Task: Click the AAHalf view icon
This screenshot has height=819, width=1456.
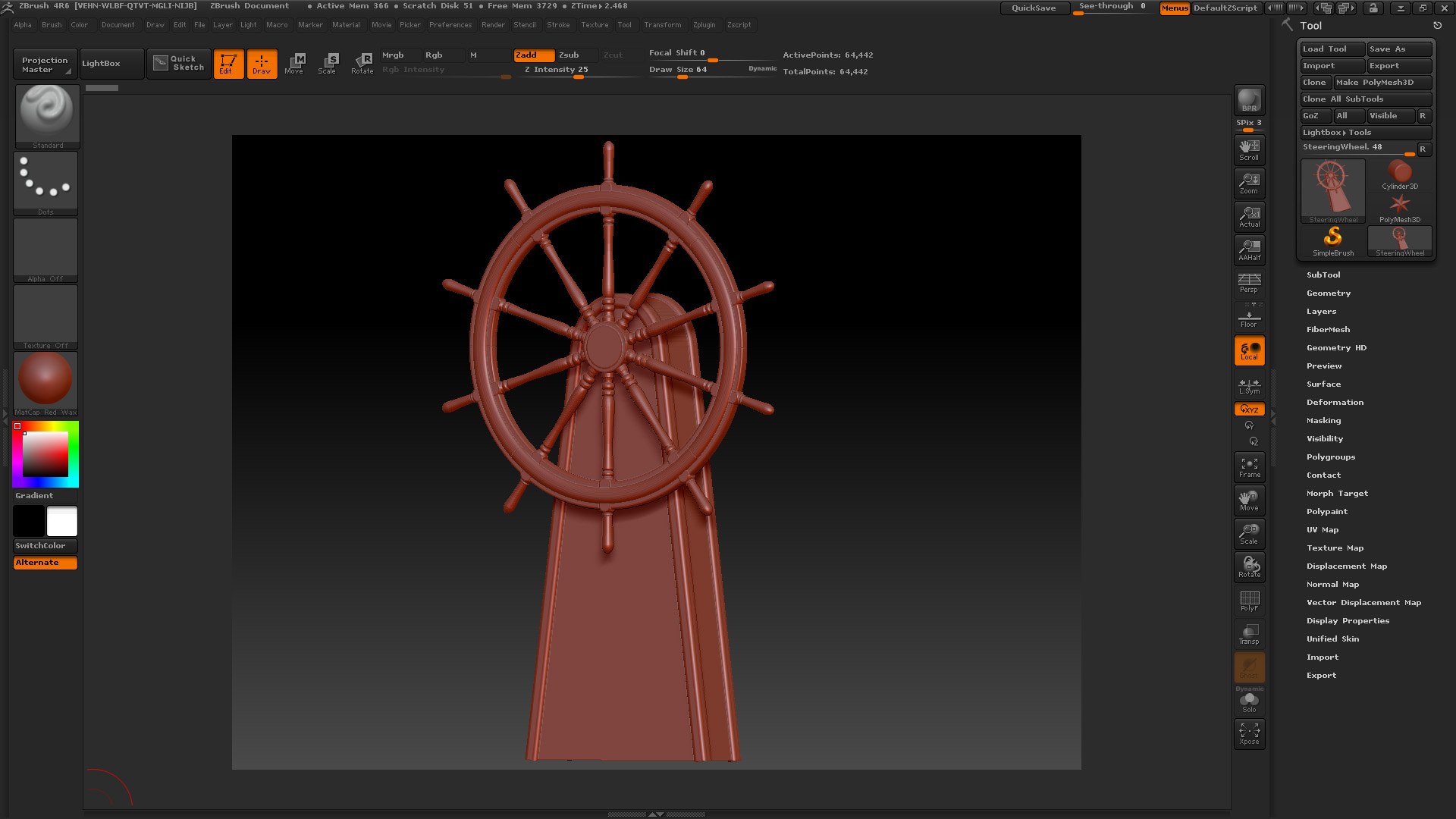Action: coord(1249,249)
